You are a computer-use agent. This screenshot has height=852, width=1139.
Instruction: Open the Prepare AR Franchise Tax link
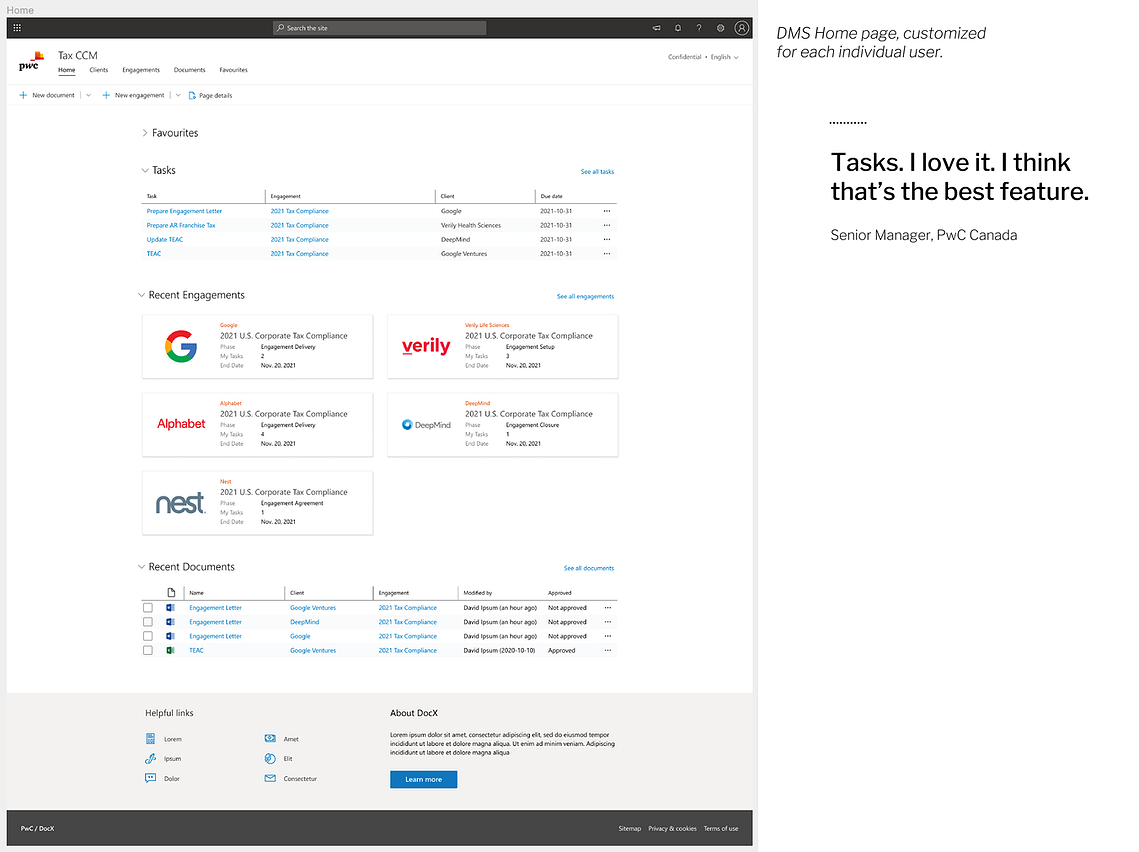181,225
